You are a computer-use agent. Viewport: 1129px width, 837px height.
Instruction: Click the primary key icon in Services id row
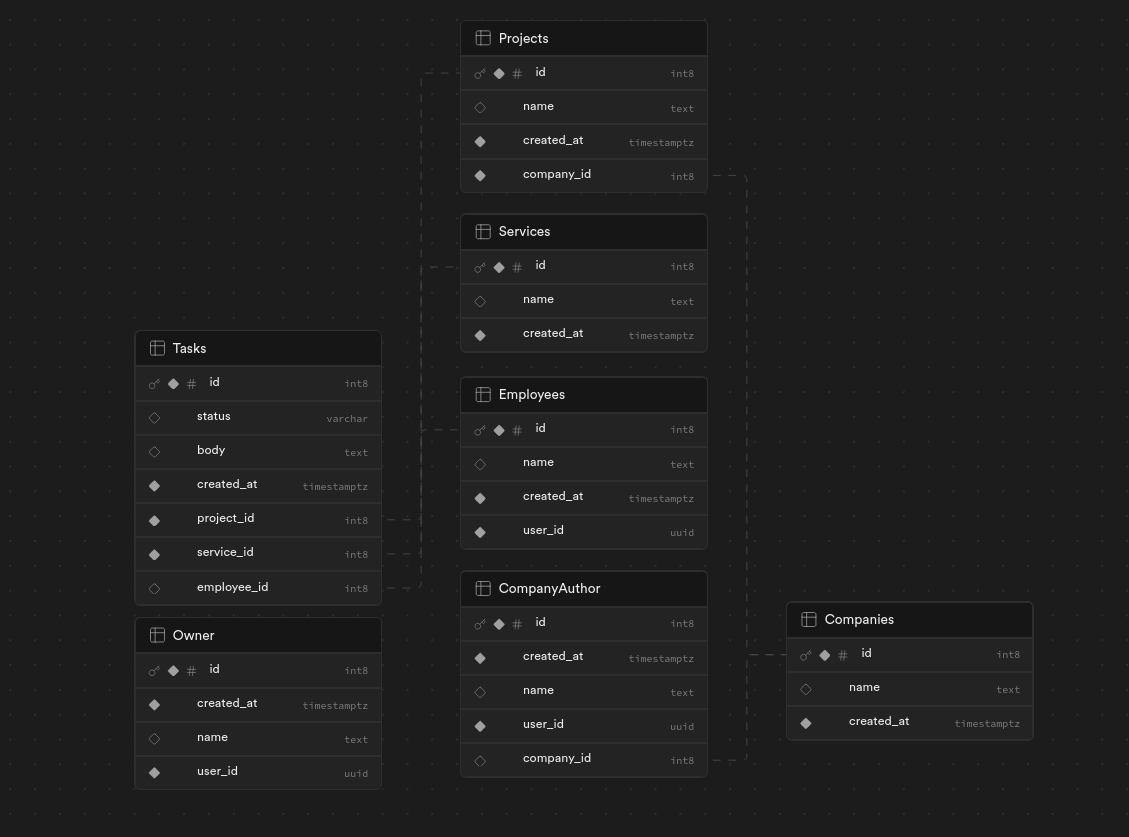[x=480, y=267]
